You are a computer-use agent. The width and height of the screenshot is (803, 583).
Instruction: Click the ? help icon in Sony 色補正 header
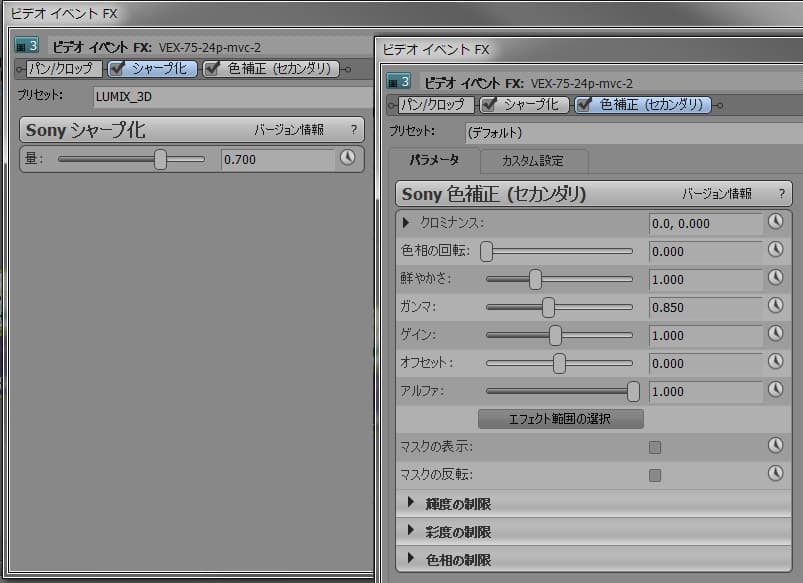coord(781,194)
